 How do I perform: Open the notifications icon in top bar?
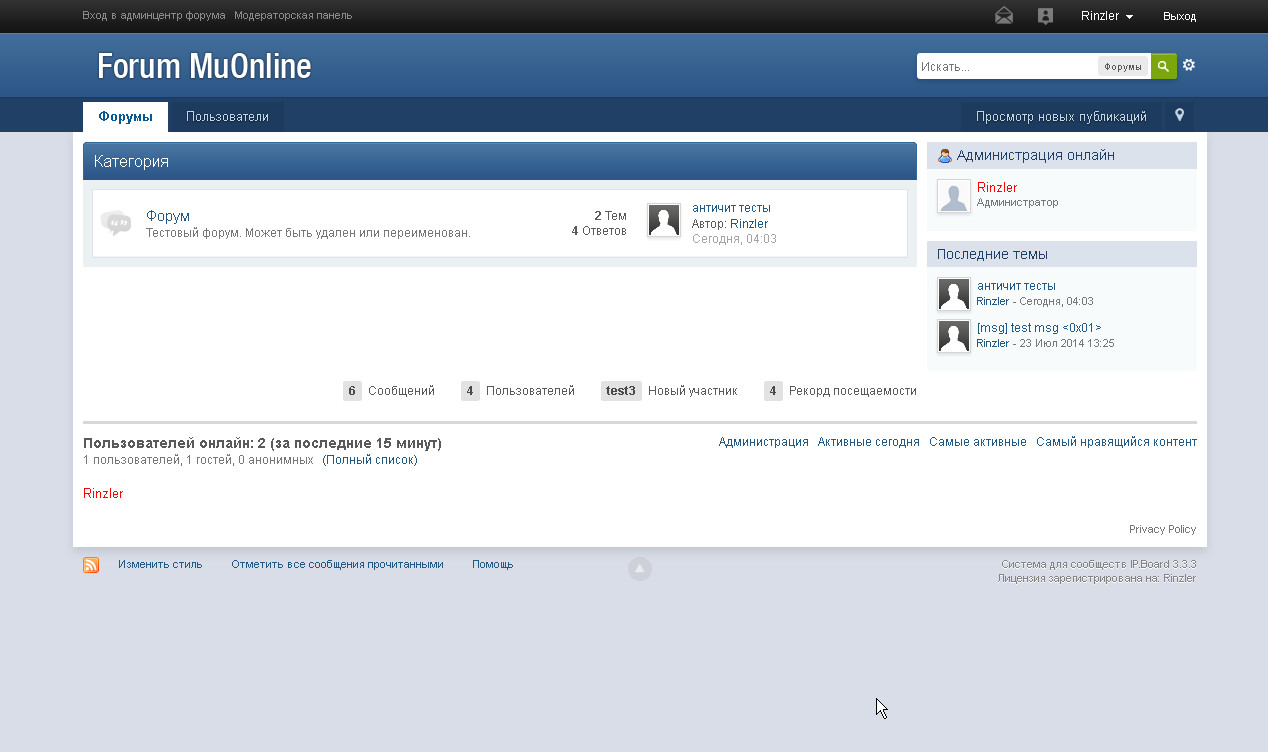tap(1045, 16)
